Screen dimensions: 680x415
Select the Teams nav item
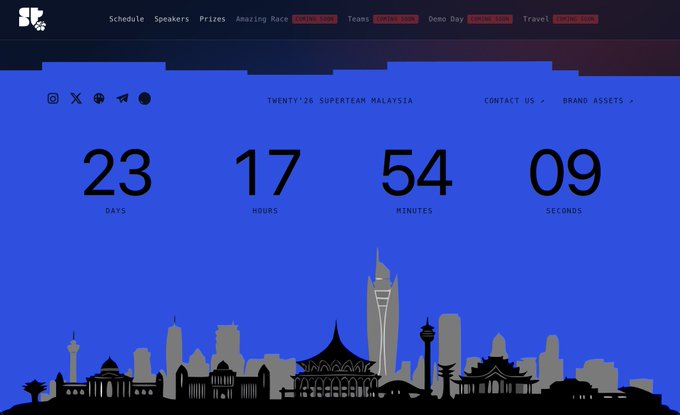(358, 19)
